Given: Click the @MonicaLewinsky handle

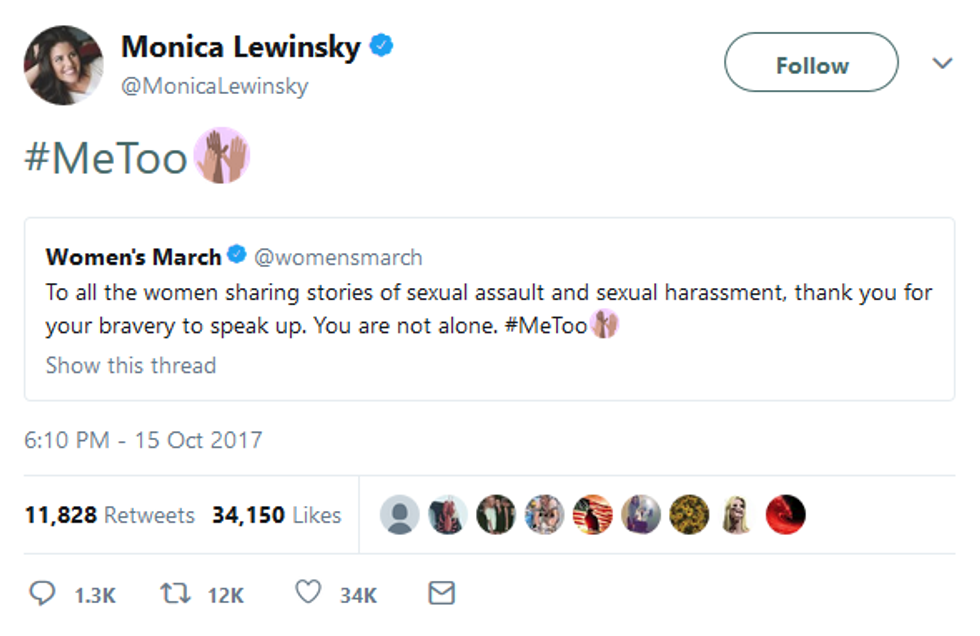Looking at the screenshot, I should [214, 87].
